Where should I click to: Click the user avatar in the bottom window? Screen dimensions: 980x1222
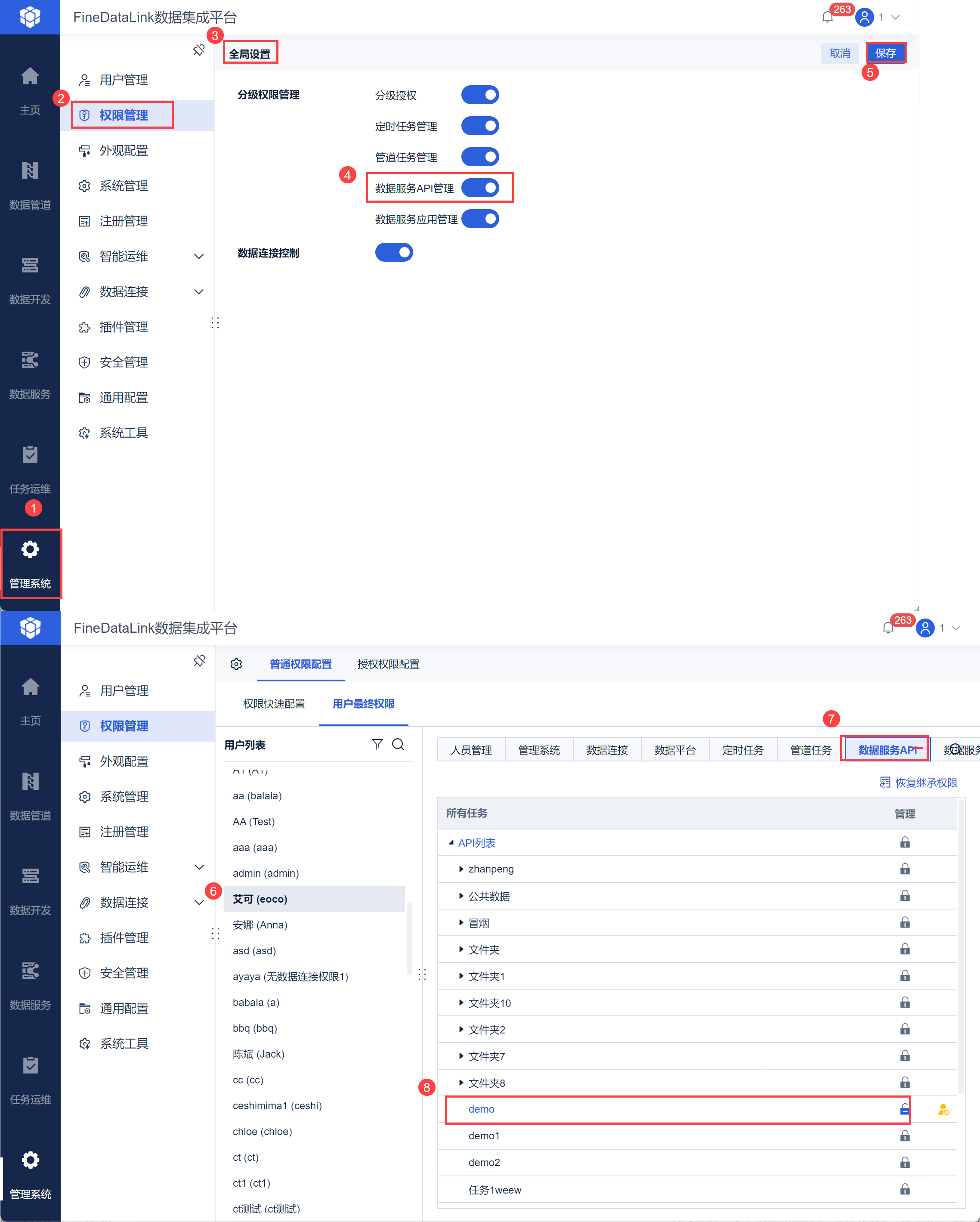925,628
